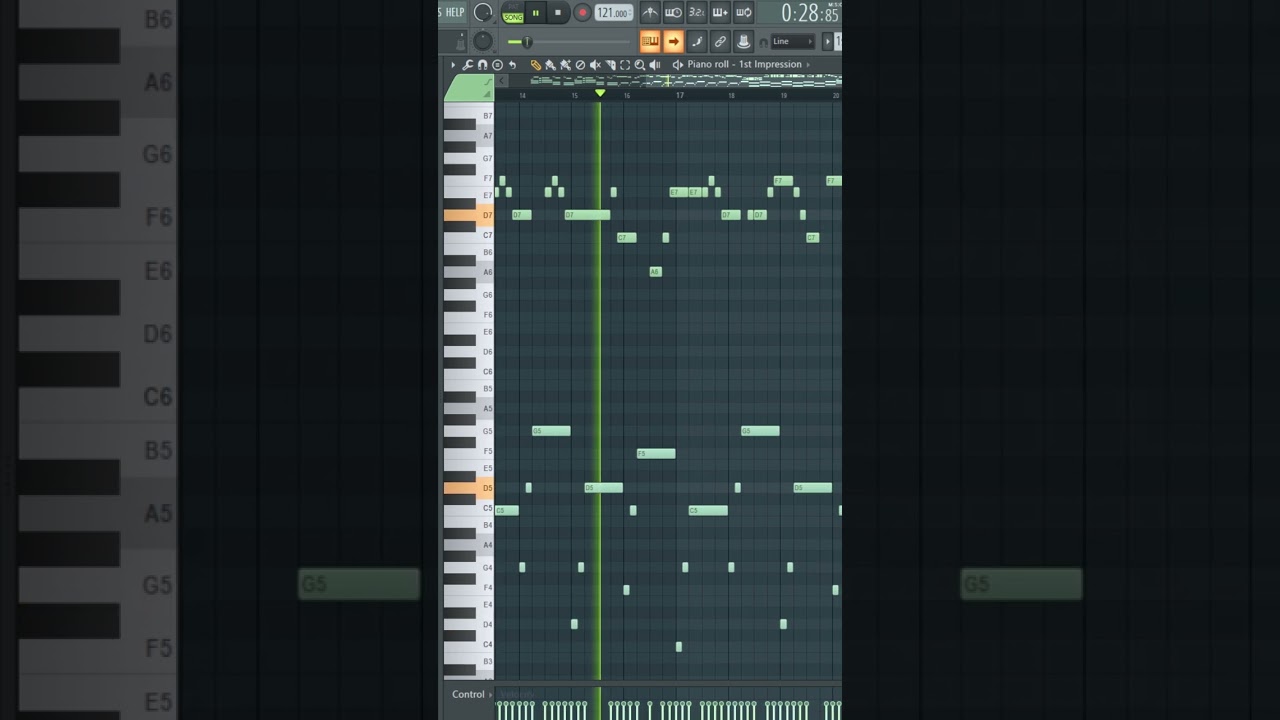
Task: Click the master volume knob
Action: pyautogui.click(x=483, y=12)
